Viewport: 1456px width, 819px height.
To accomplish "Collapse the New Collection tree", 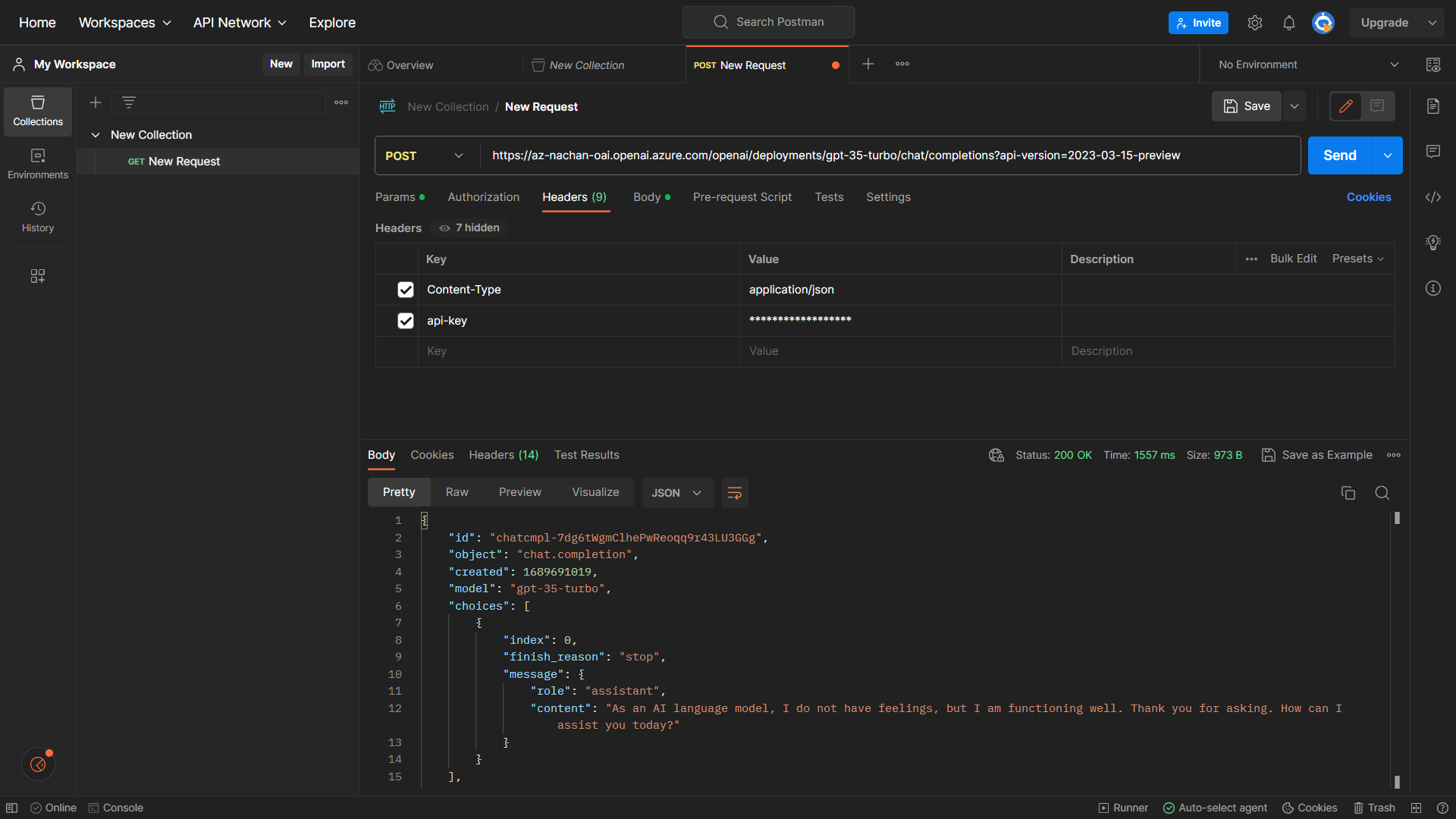I will [x=96, y=135].
